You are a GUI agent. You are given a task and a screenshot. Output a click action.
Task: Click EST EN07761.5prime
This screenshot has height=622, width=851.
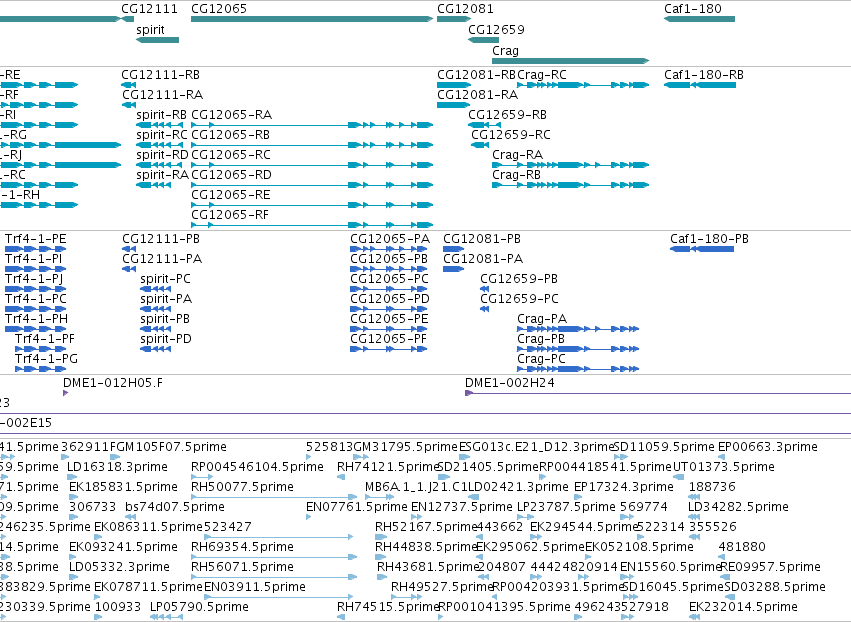pos(309,517)
